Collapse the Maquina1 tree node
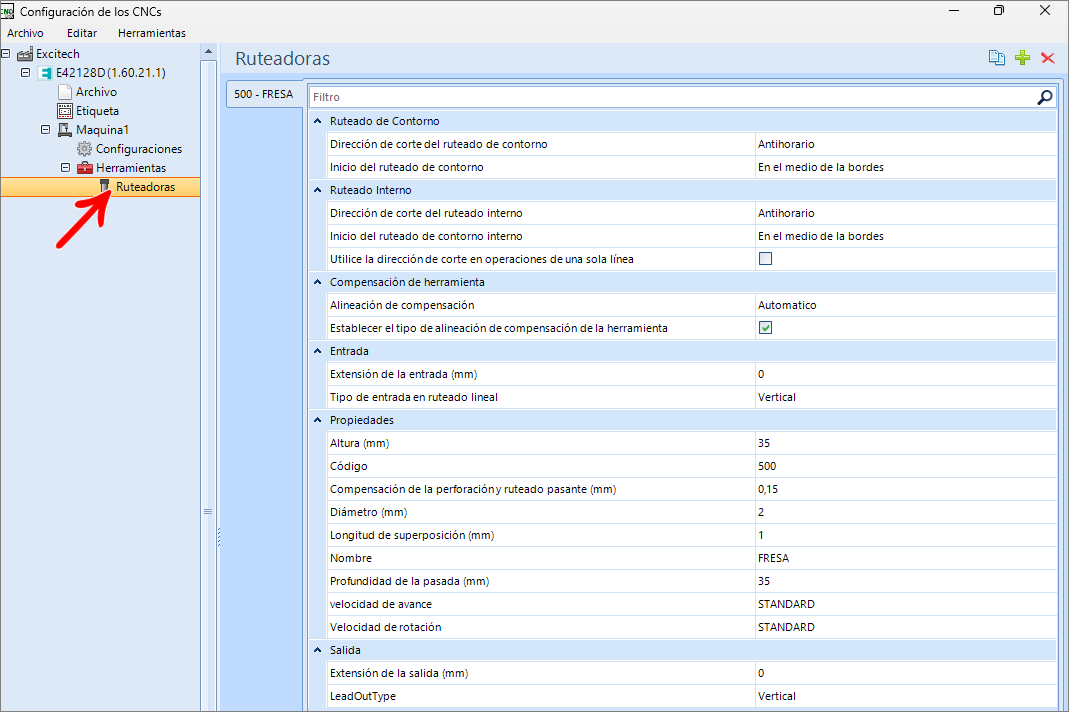This screenshot has height=715, width=1069. pos(45,130)
